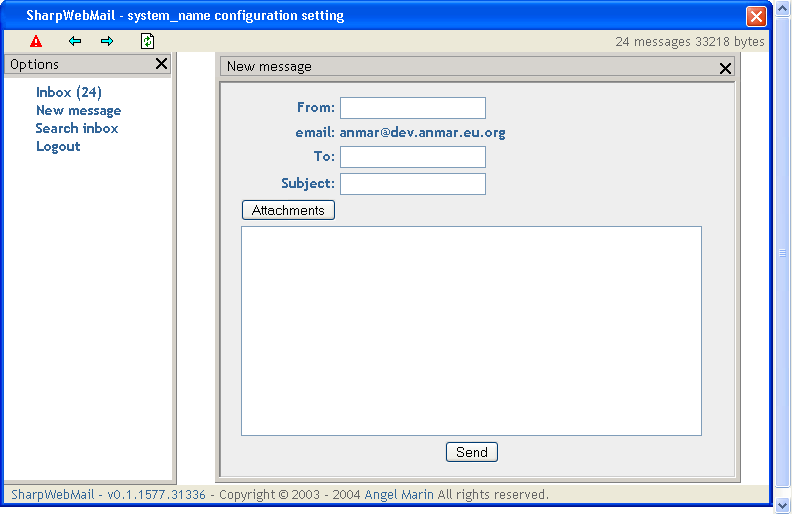Open the Angel Marin footer link
792x514 pixels.
399,494
